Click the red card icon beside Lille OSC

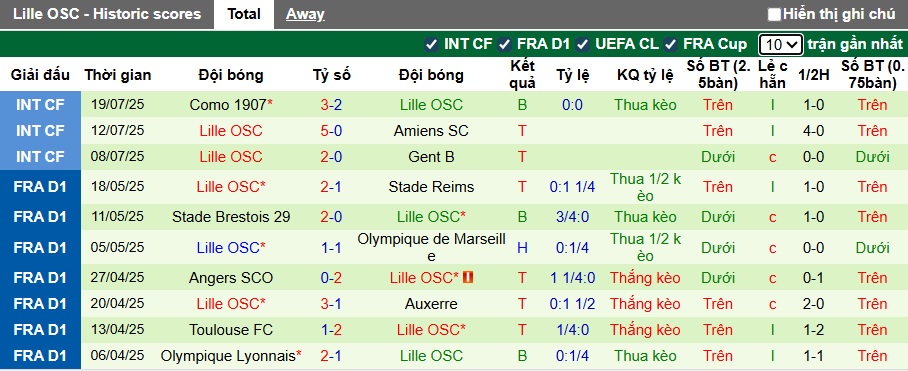468,277
